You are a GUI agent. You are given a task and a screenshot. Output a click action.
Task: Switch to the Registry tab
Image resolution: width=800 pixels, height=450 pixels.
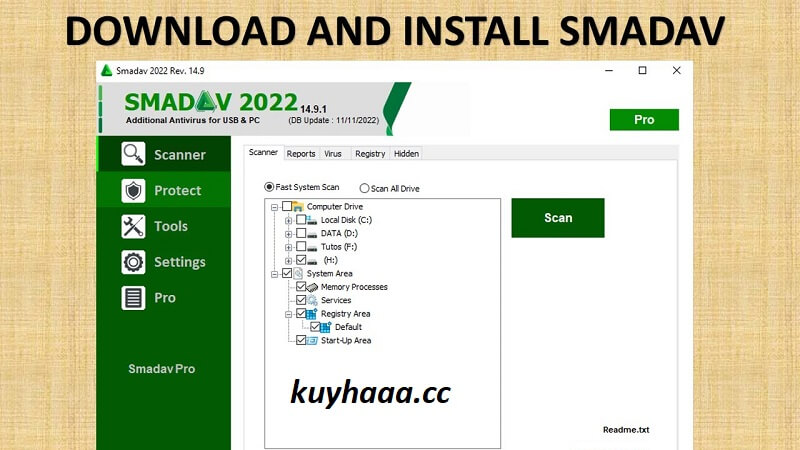point(370,154)
